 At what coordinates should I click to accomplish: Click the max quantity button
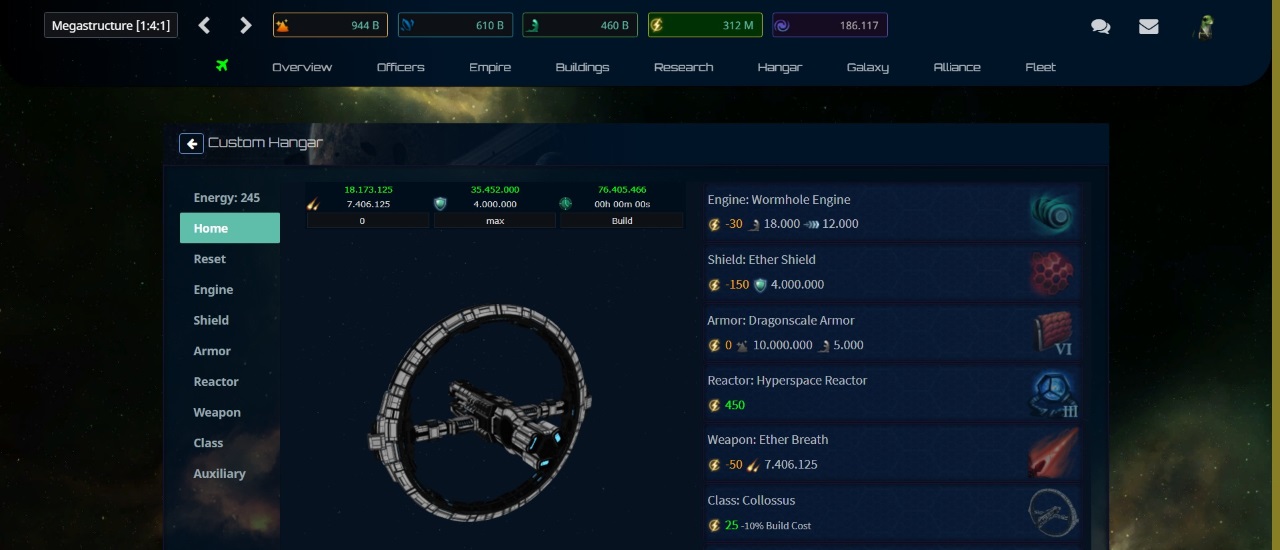tap(495, 220)
